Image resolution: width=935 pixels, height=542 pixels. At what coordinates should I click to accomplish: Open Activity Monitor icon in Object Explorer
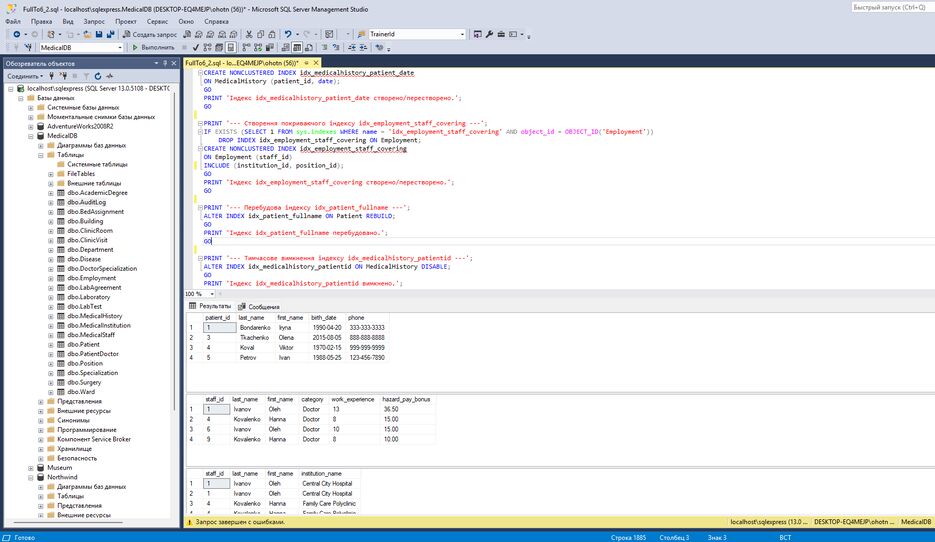pos(109,76)
